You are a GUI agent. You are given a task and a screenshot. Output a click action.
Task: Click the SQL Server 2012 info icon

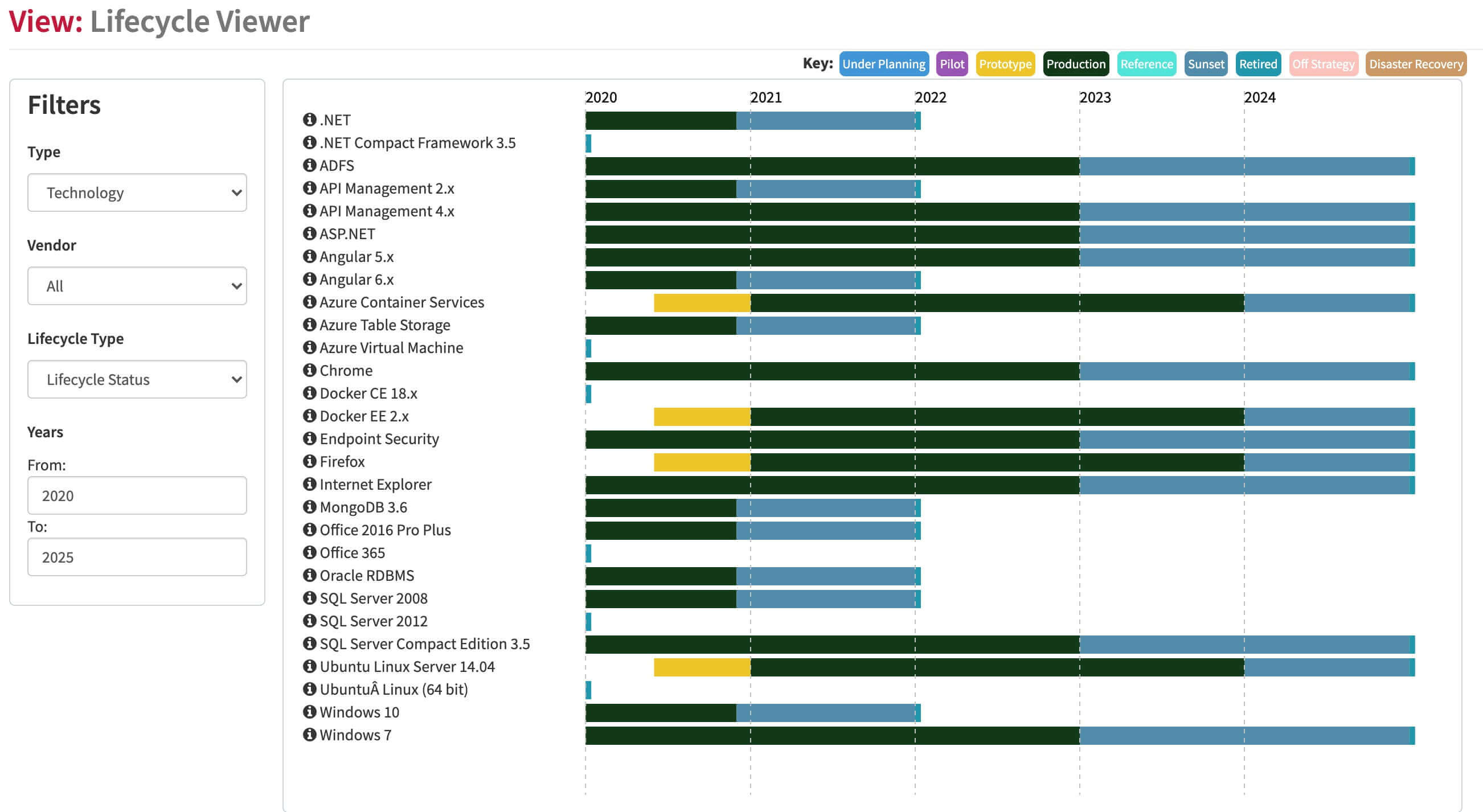tap(310, 621)
